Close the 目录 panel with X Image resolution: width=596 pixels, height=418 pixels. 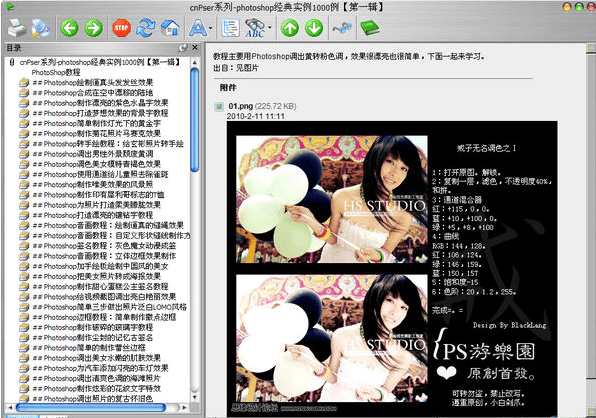tap(195, 48)
